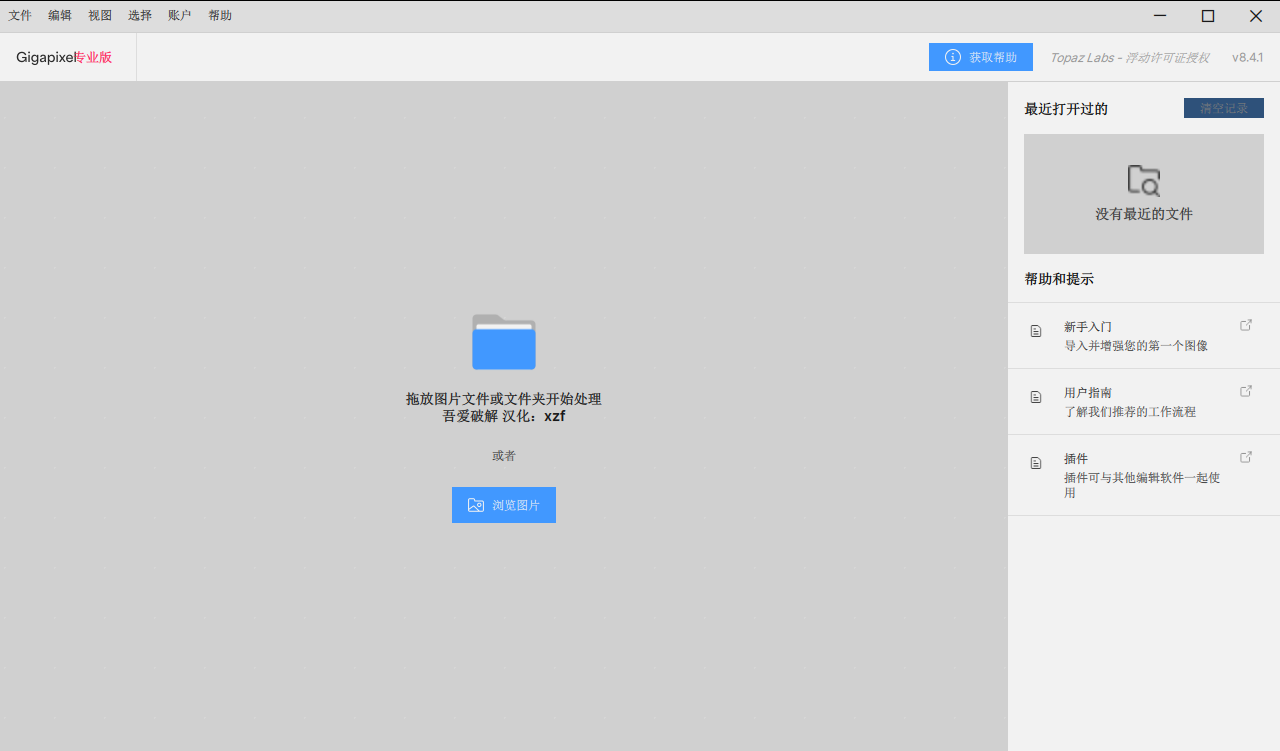Image resolution: width=1280 pixels, height=751 pixels.
Task: Open the 视图 menu
Action: [x=100, y=16]
